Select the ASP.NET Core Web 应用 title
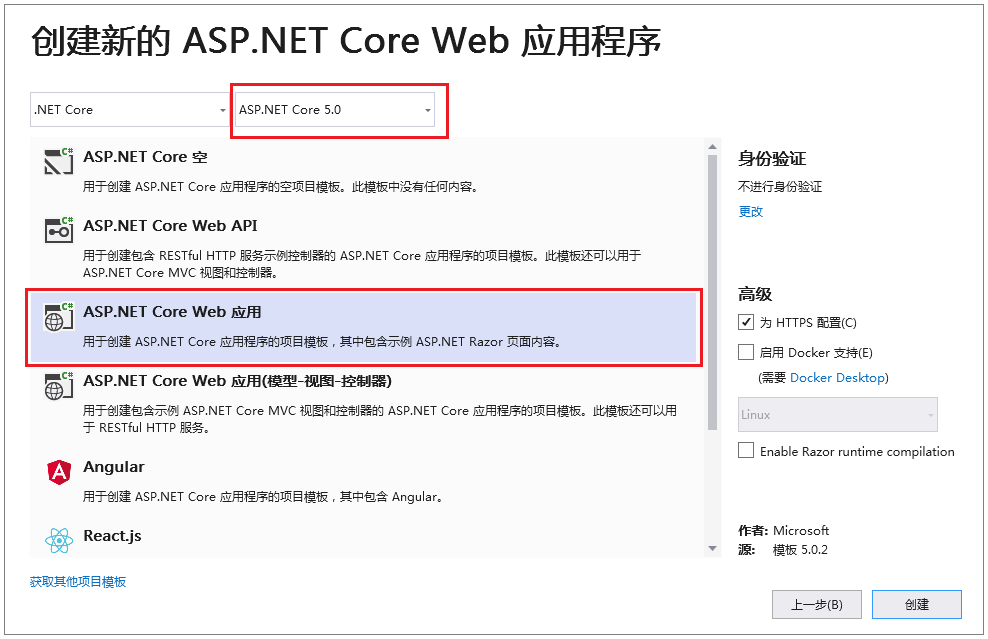This screenshot has width=988, height=639. pos(172,311)
